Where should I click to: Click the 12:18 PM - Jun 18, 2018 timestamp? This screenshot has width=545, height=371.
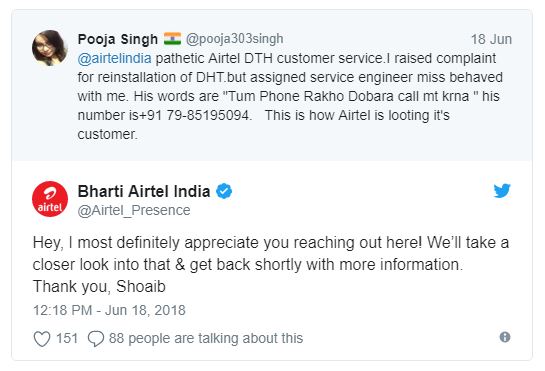[109, 310]
